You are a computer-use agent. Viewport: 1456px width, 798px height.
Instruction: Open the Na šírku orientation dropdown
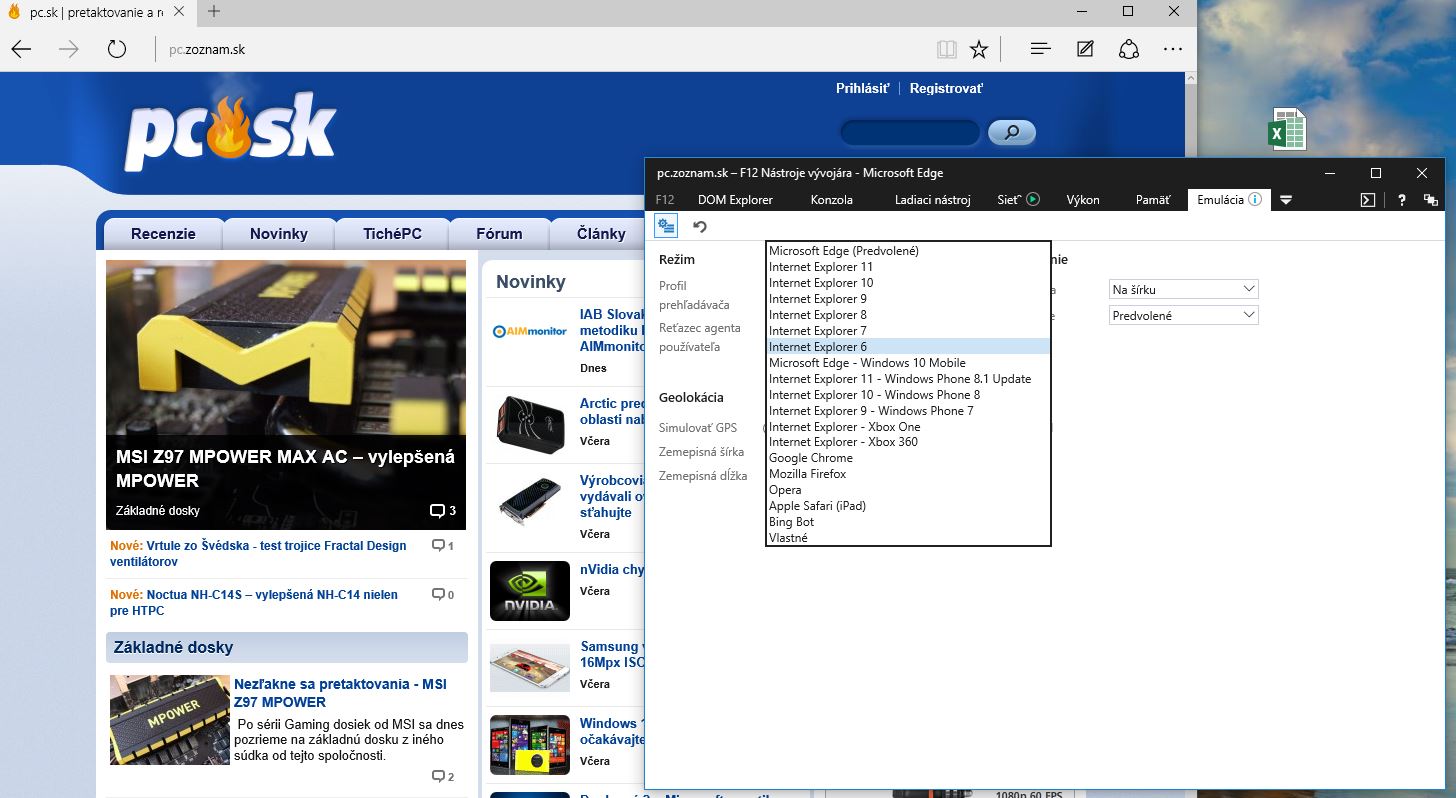click(x=1184, y=289)
